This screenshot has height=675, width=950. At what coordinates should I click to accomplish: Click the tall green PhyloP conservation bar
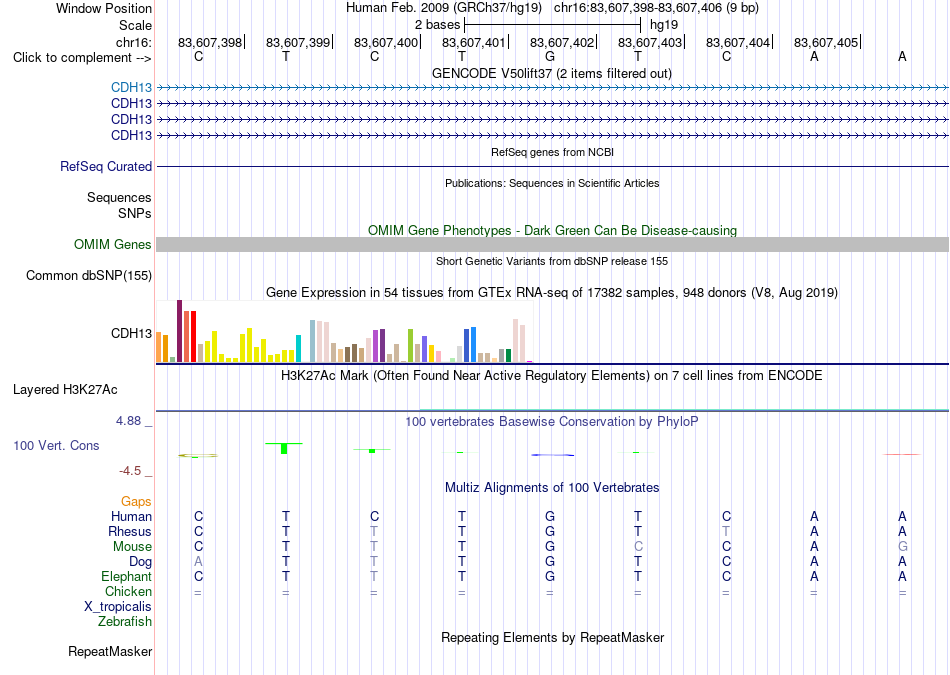[284, 448]
